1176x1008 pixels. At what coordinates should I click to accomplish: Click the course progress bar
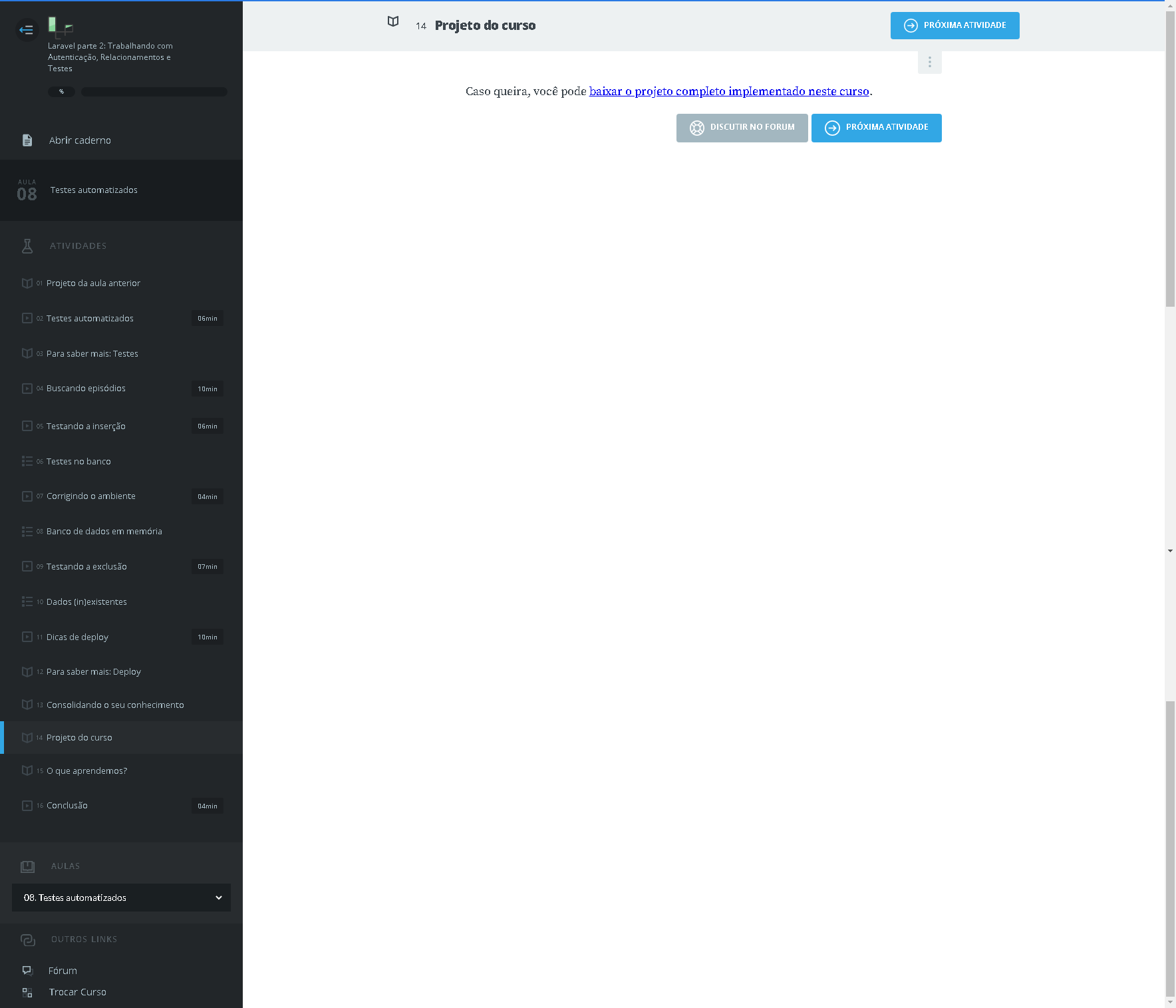pyautogui.click(x=154, y=92)
